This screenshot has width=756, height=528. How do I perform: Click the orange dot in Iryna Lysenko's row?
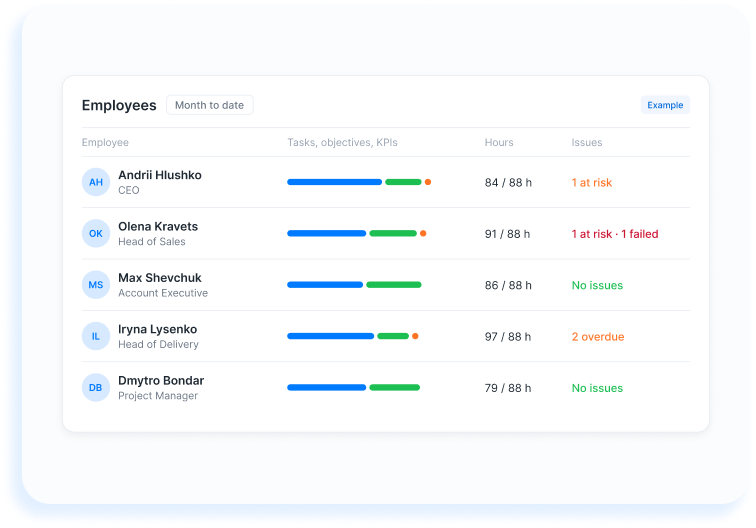click(415, 336)
